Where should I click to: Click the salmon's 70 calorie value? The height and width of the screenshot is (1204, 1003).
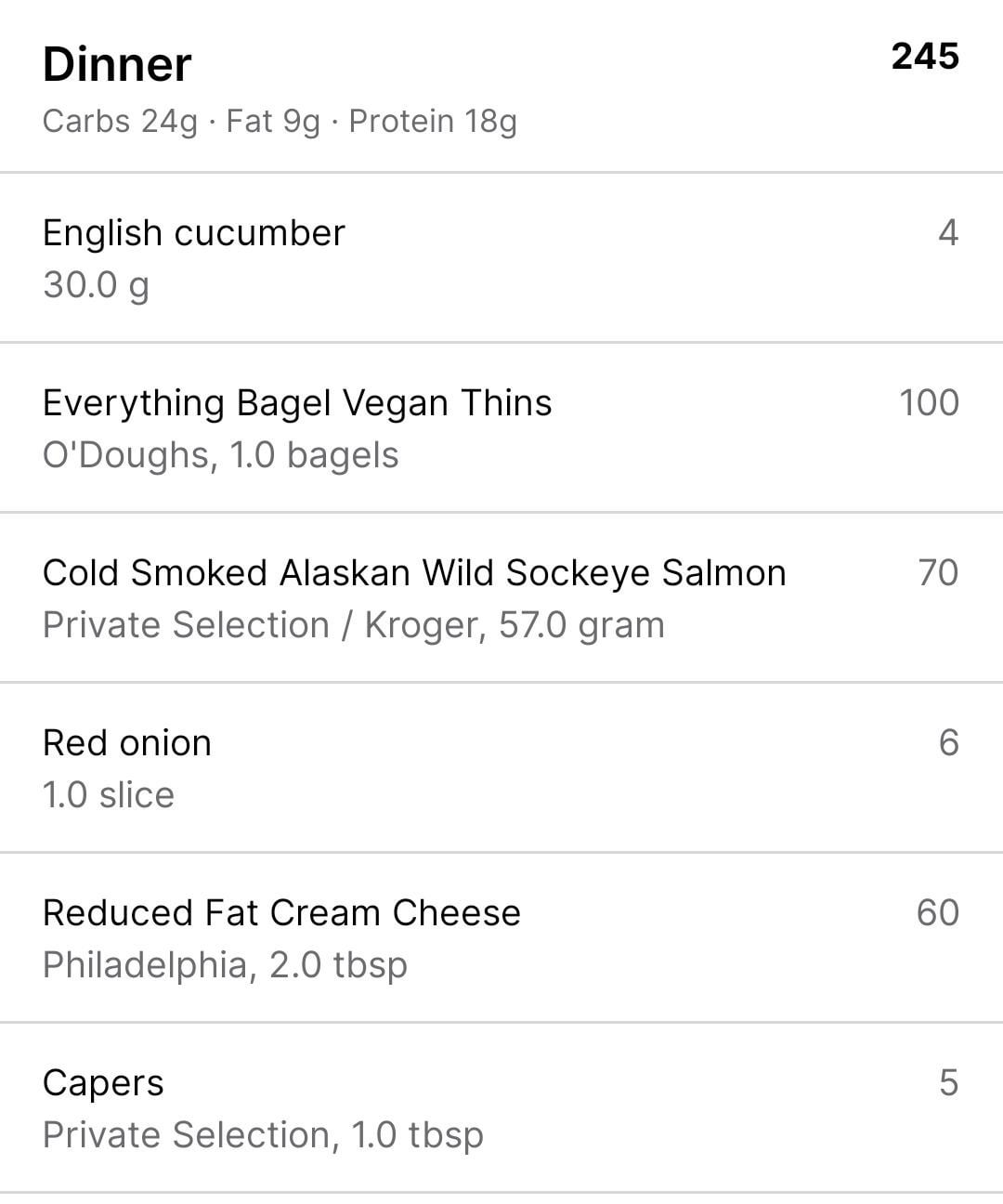pos(938,573)
